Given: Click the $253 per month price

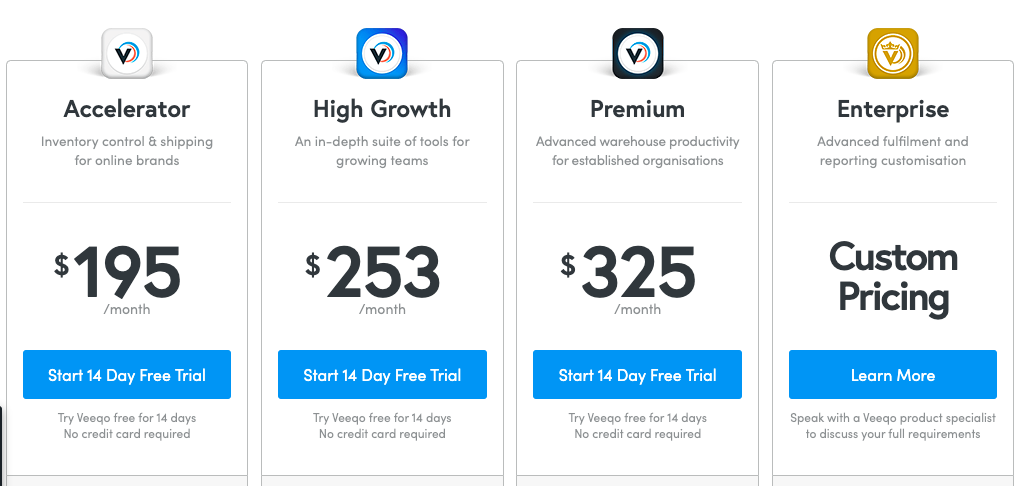Looking at the screenshot, I should coord(374,279).
